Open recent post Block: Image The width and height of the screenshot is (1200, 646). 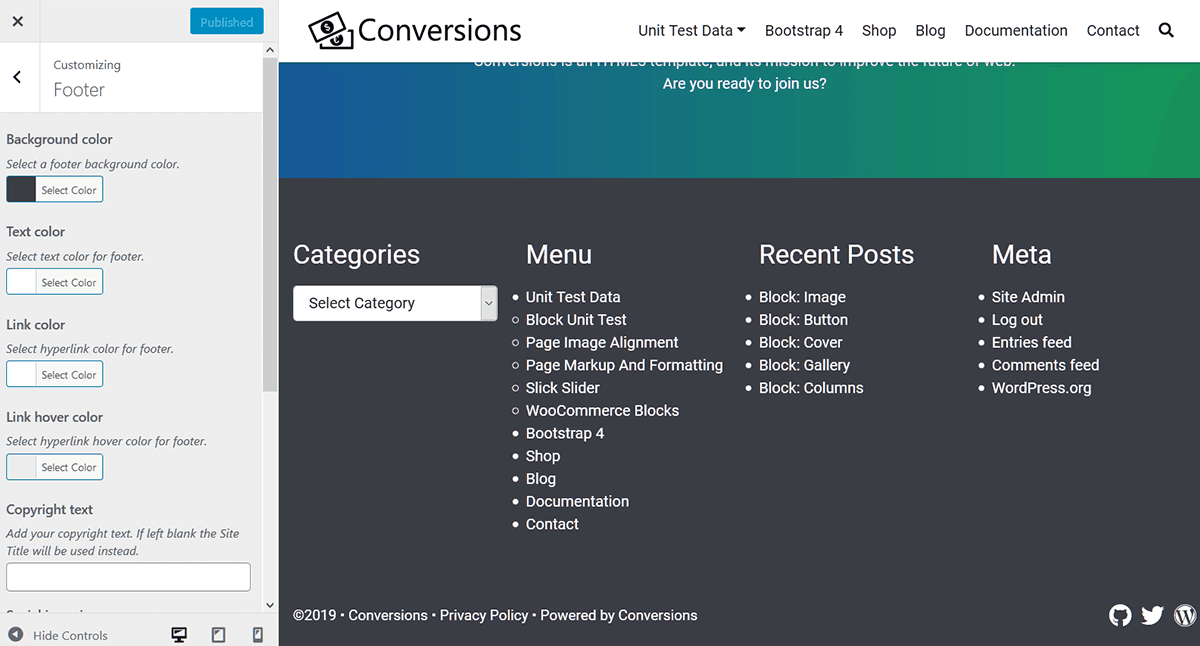coord(802,297)
